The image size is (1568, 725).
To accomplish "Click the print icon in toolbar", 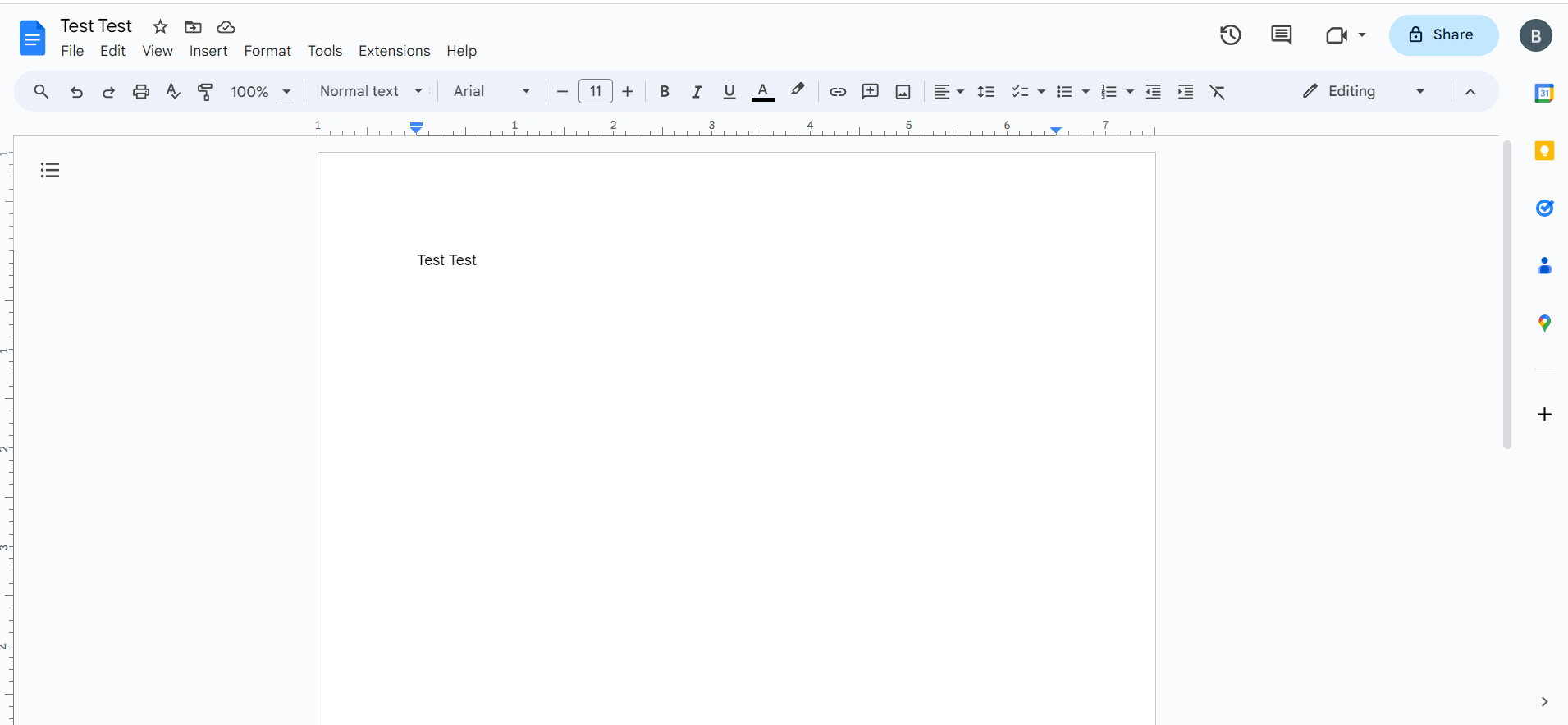I will click(141, 91).
